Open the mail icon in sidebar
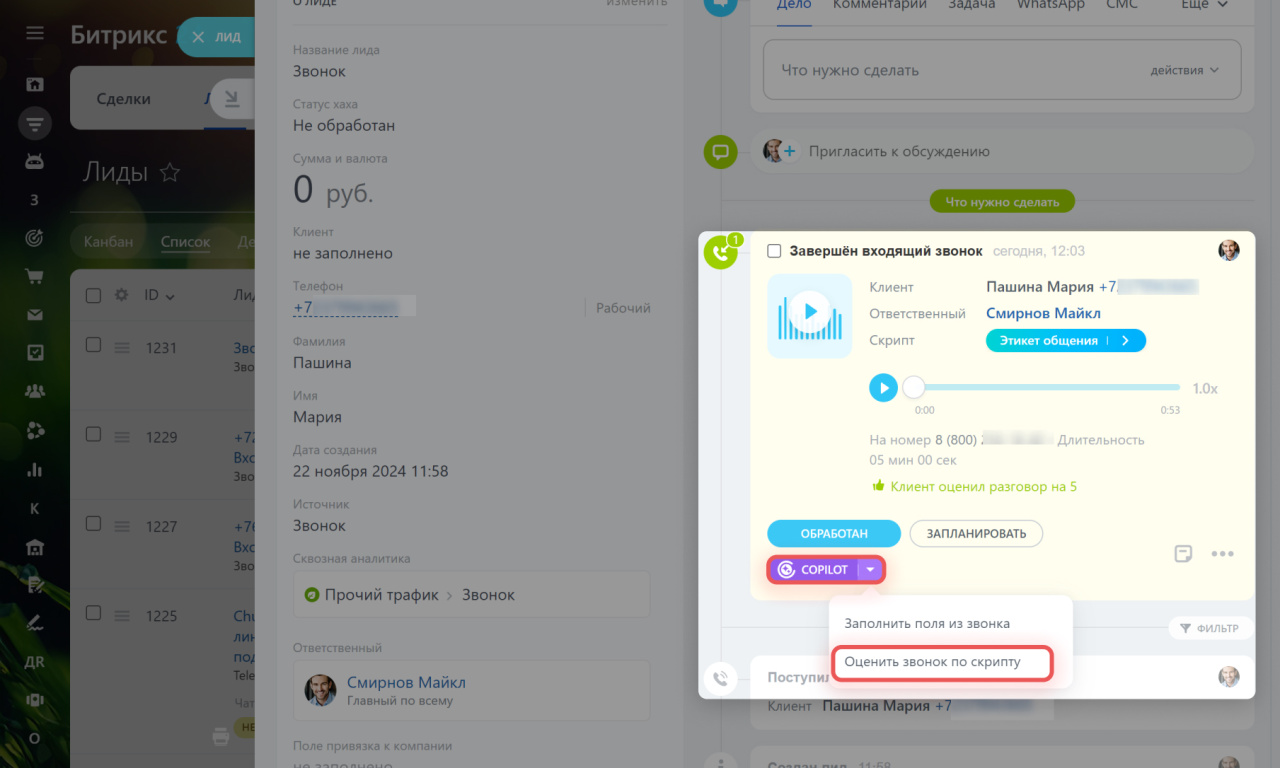This screenshot has width=1280, height=768. (35, 315)
